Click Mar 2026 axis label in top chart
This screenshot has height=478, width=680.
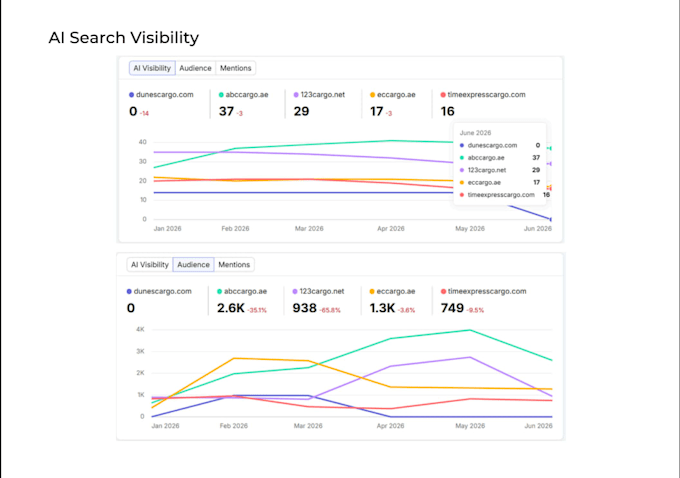[x=309, y=229]
